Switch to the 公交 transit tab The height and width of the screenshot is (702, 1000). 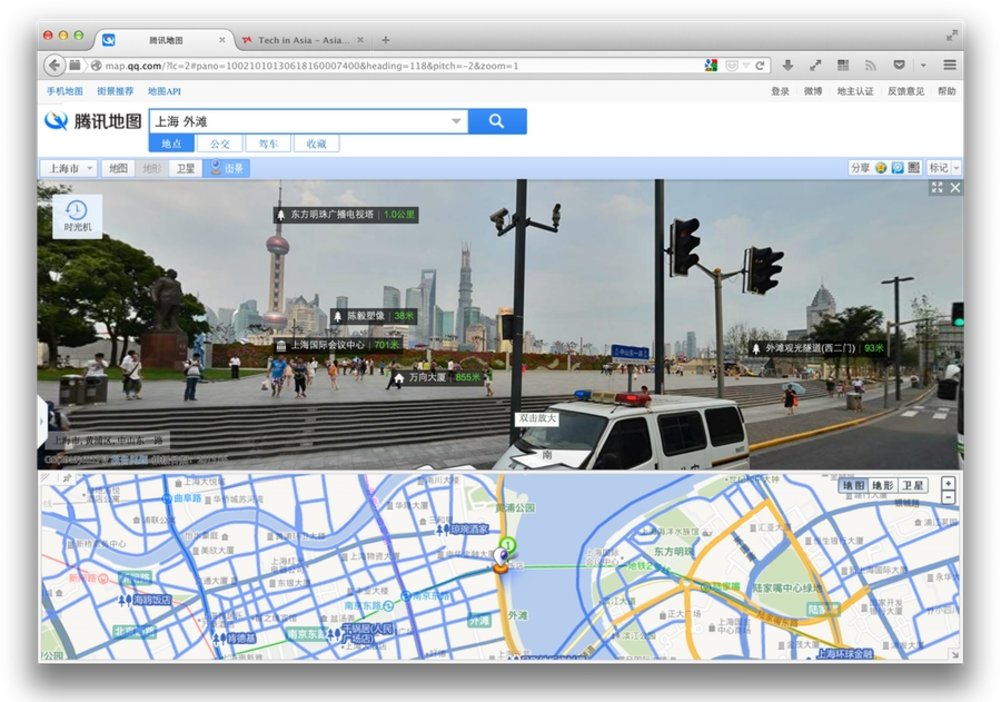pos(220,143)
